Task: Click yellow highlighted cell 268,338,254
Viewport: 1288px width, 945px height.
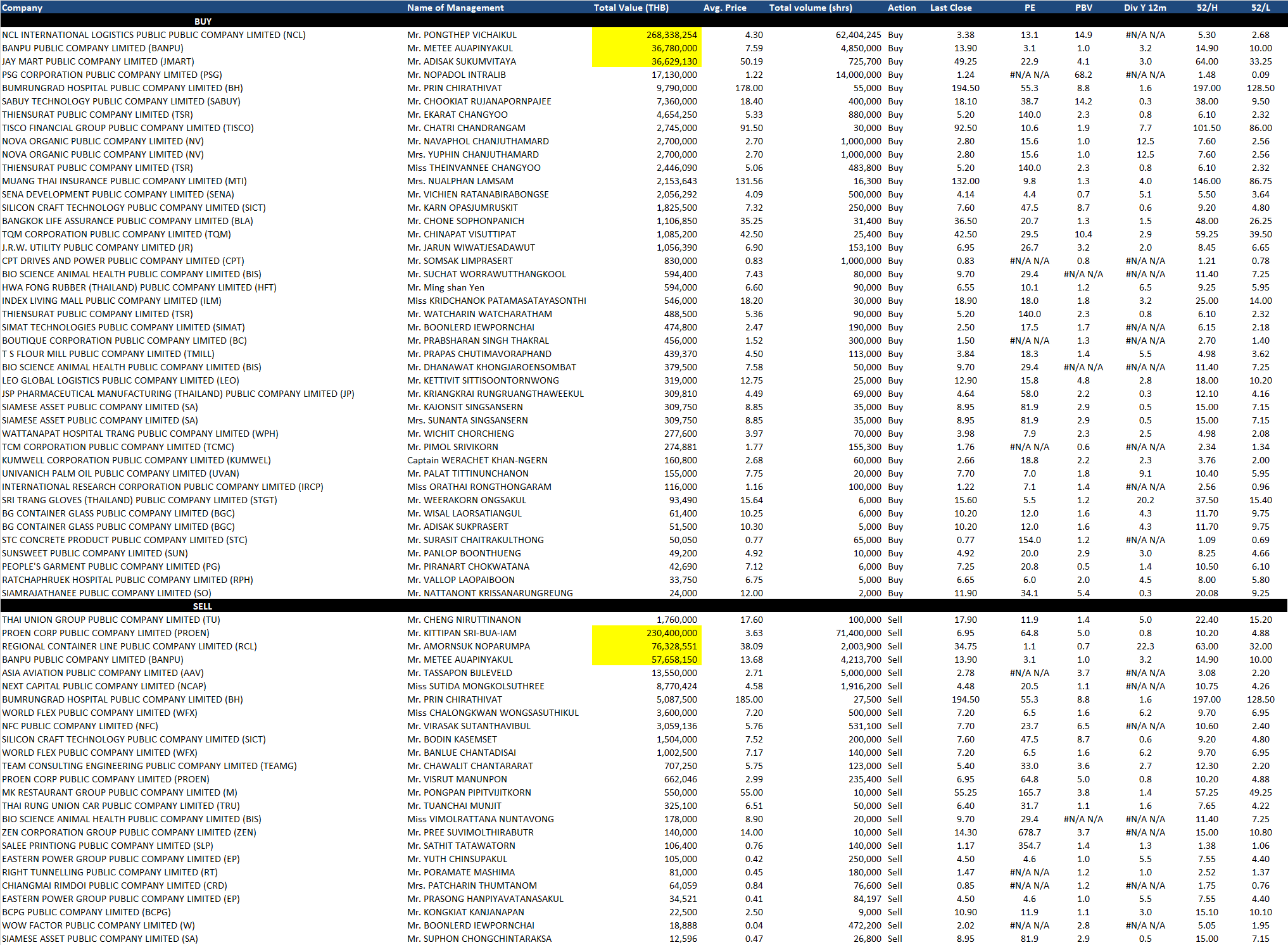Action: pyautogui.click(x=671, y=35)
